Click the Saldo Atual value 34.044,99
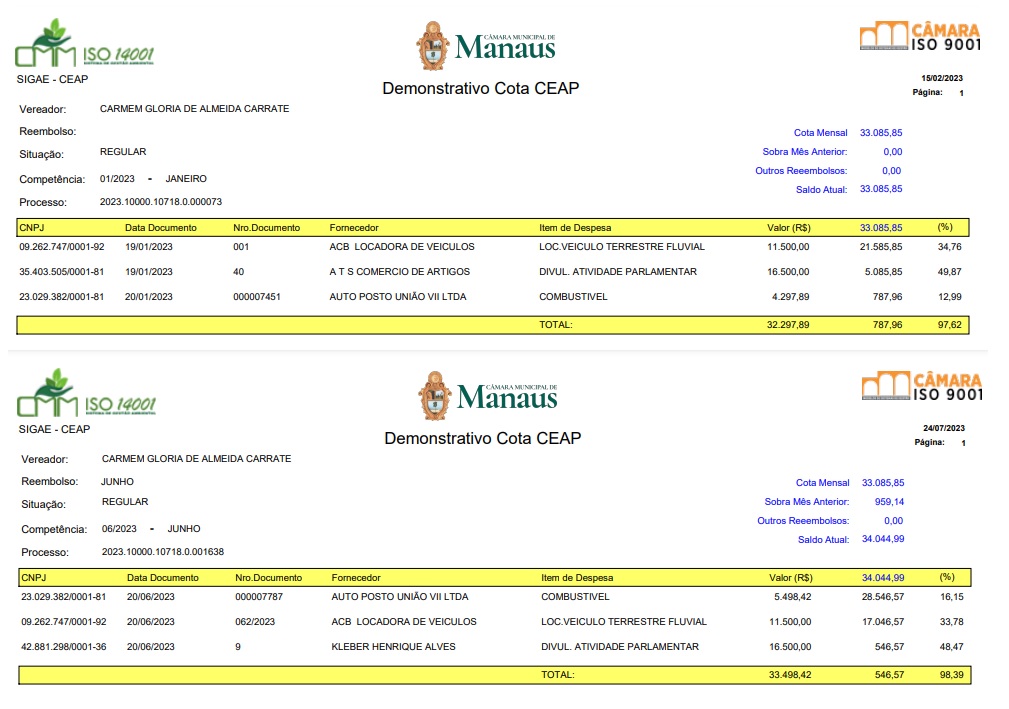The image size is (1009, 709). tap(883, 539)
